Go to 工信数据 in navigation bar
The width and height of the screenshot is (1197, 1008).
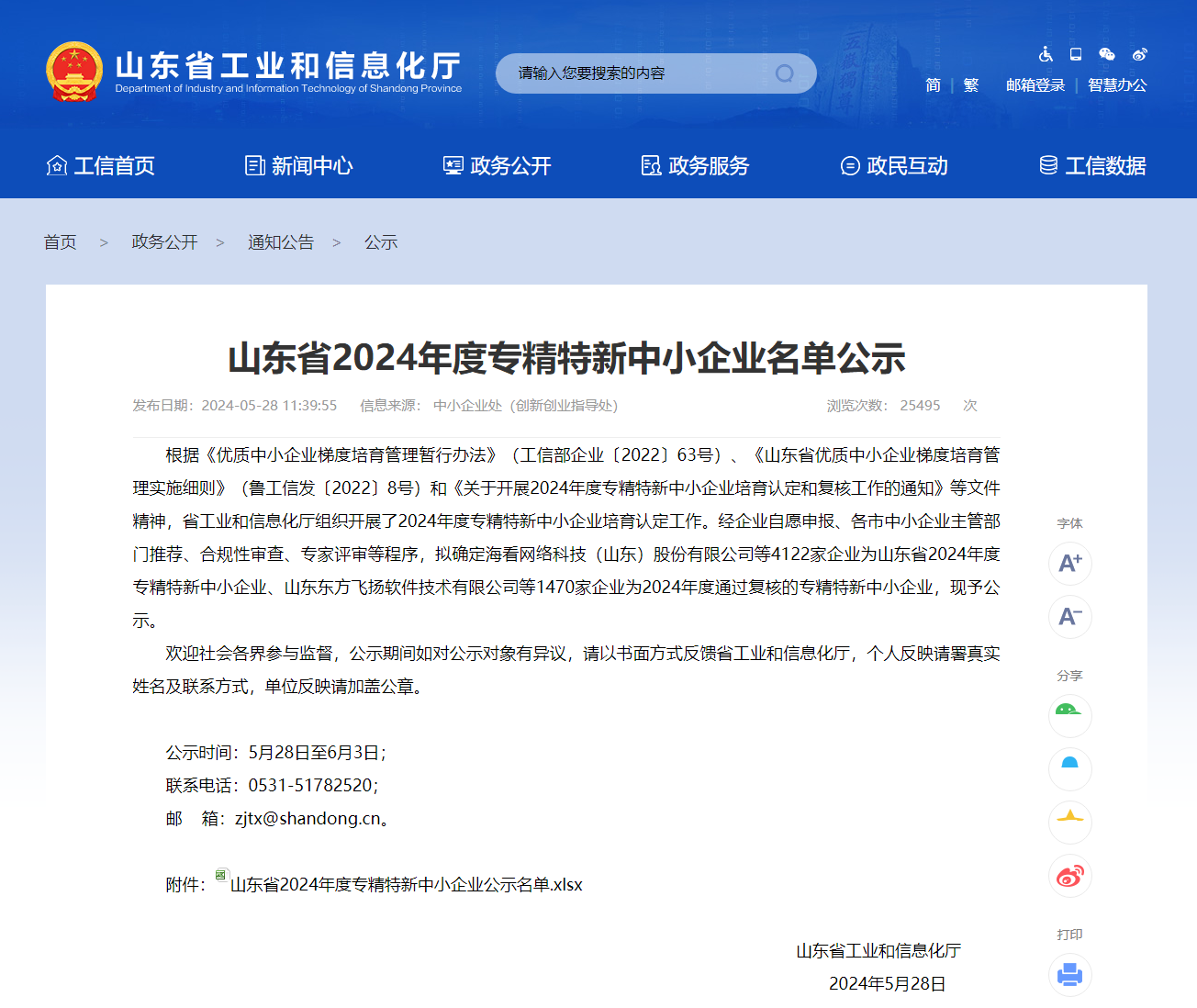1092,166
